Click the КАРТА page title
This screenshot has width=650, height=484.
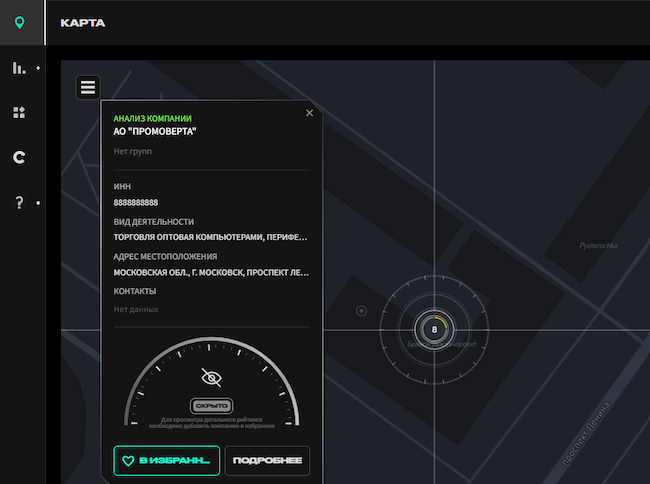pyautogui.click(x=83, y=23)
